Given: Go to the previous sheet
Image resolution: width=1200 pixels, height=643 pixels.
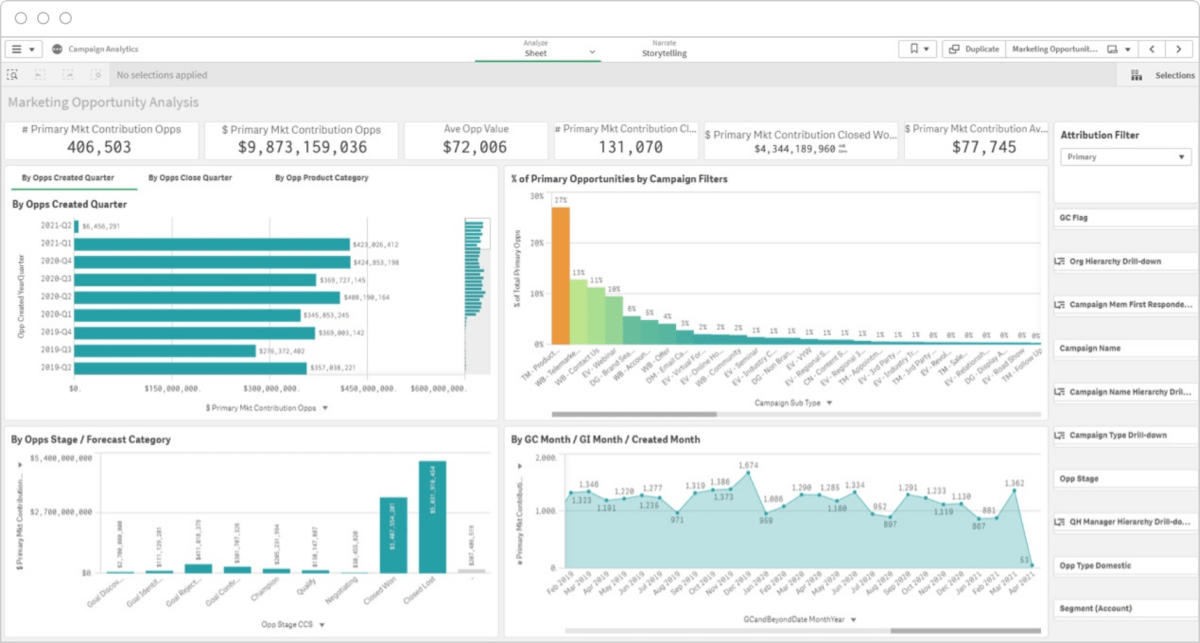Looking at the screenshot, I should (1153, 49).
